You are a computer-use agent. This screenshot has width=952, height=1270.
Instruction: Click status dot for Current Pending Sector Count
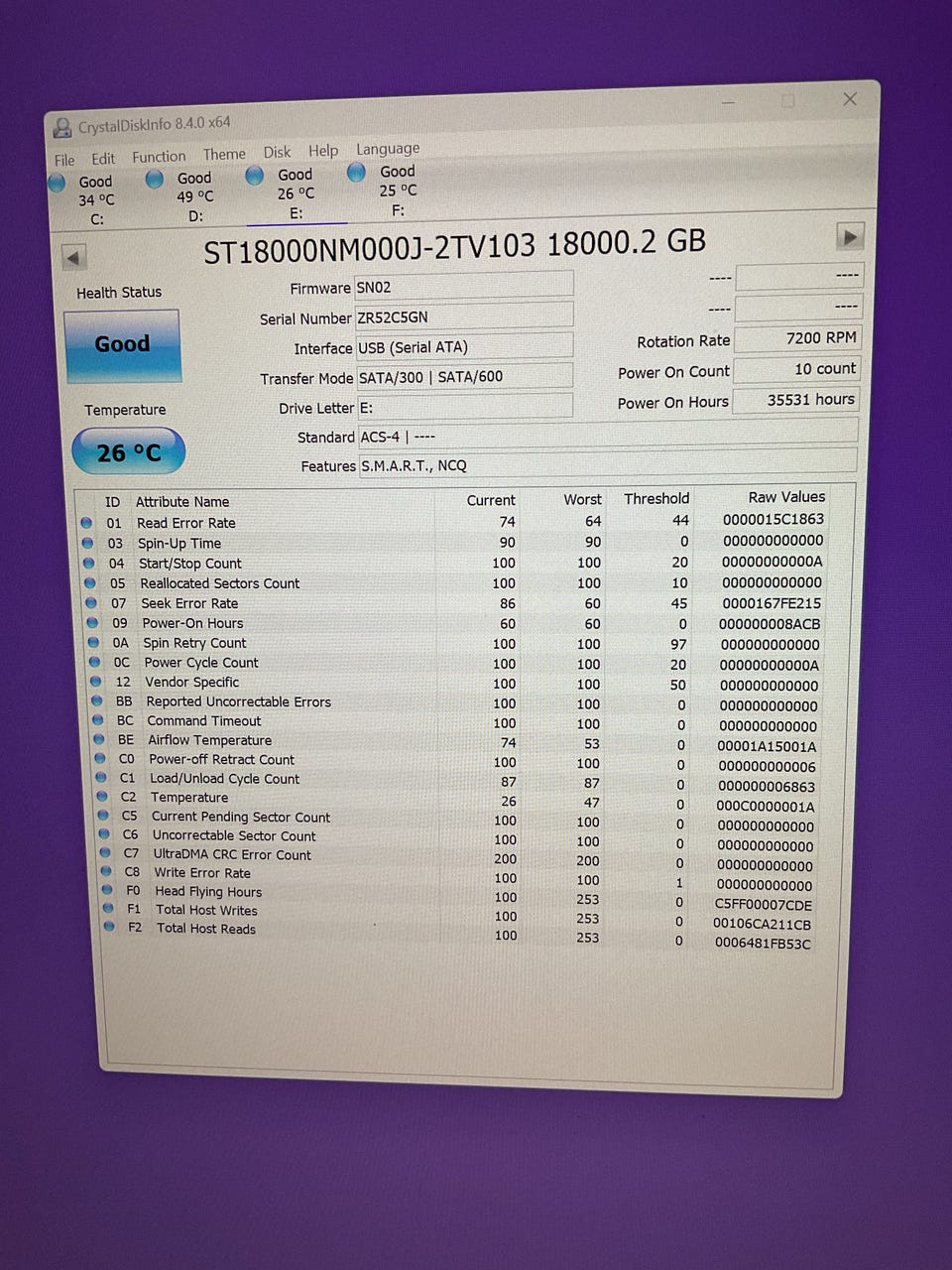coord(103,816)
